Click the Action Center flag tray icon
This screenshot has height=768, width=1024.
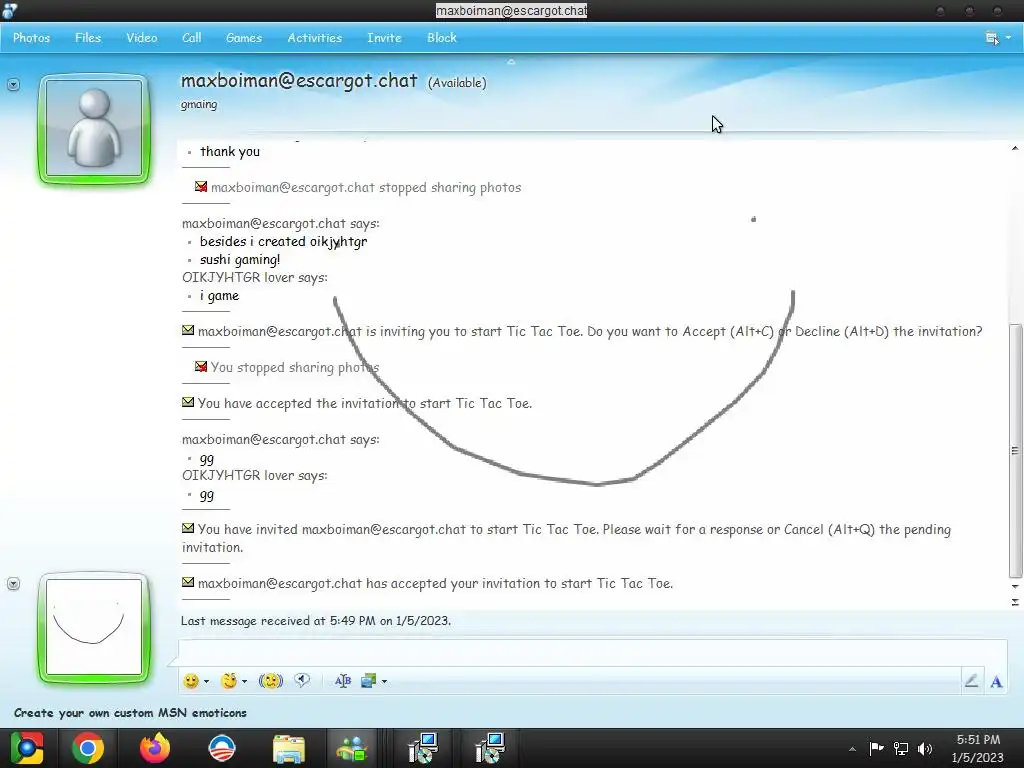(876, 748)
